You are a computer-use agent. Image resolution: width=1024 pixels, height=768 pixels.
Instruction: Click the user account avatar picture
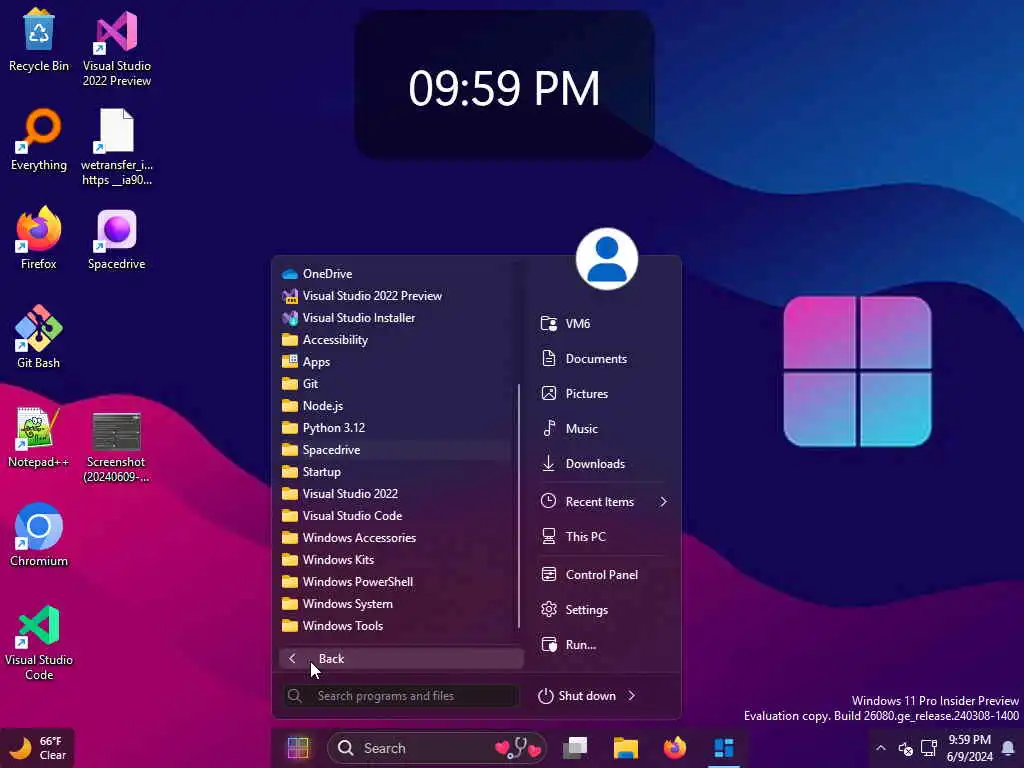(x=607, y=259)
